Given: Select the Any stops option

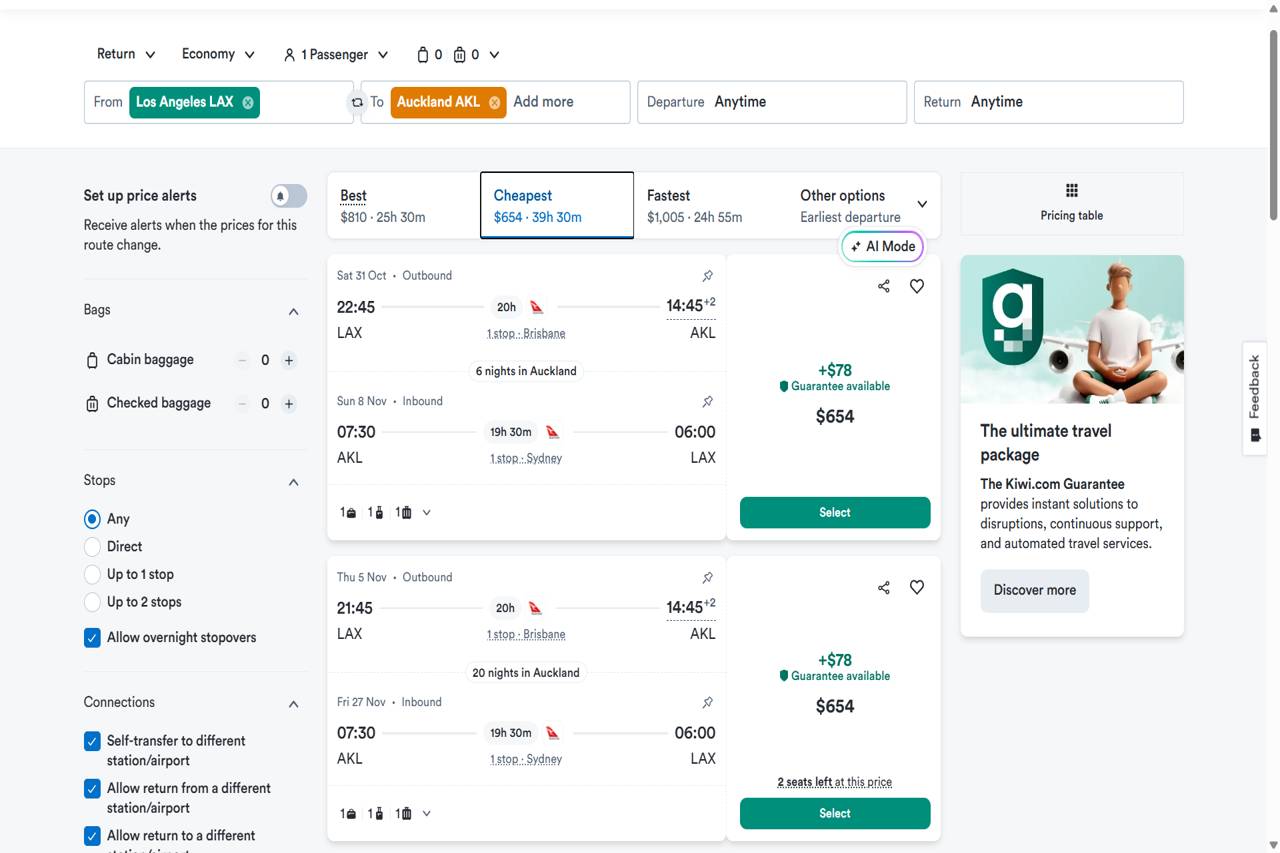Looking at the screenshot, I should point(92,519).
